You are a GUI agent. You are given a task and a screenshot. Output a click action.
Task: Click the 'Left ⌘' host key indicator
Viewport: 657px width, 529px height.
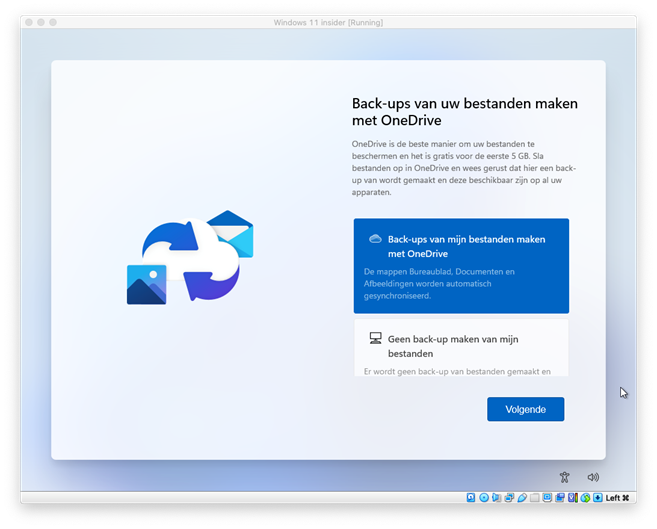pos(617,498)
